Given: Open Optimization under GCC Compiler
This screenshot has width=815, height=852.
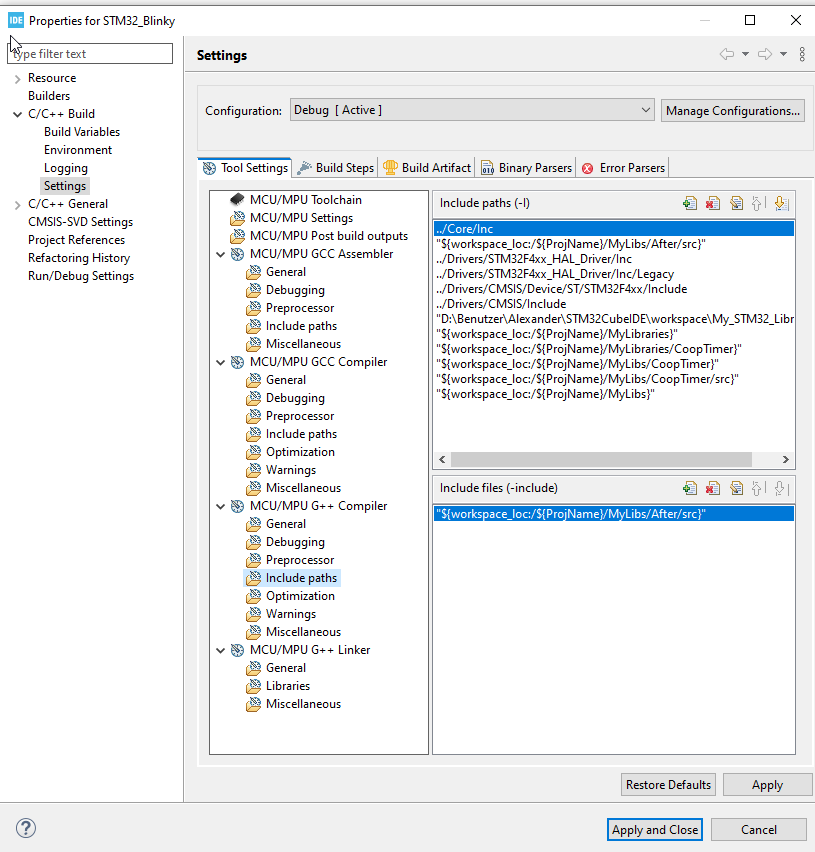Looking at the screenshot, I should 300,452.
